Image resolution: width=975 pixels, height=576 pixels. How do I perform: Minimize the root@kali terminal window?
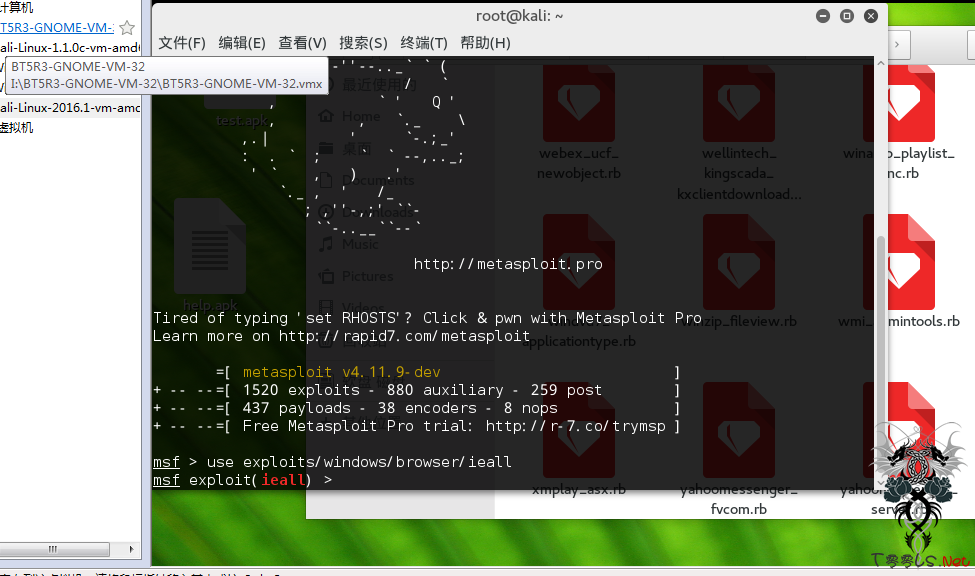click(823, 16)
